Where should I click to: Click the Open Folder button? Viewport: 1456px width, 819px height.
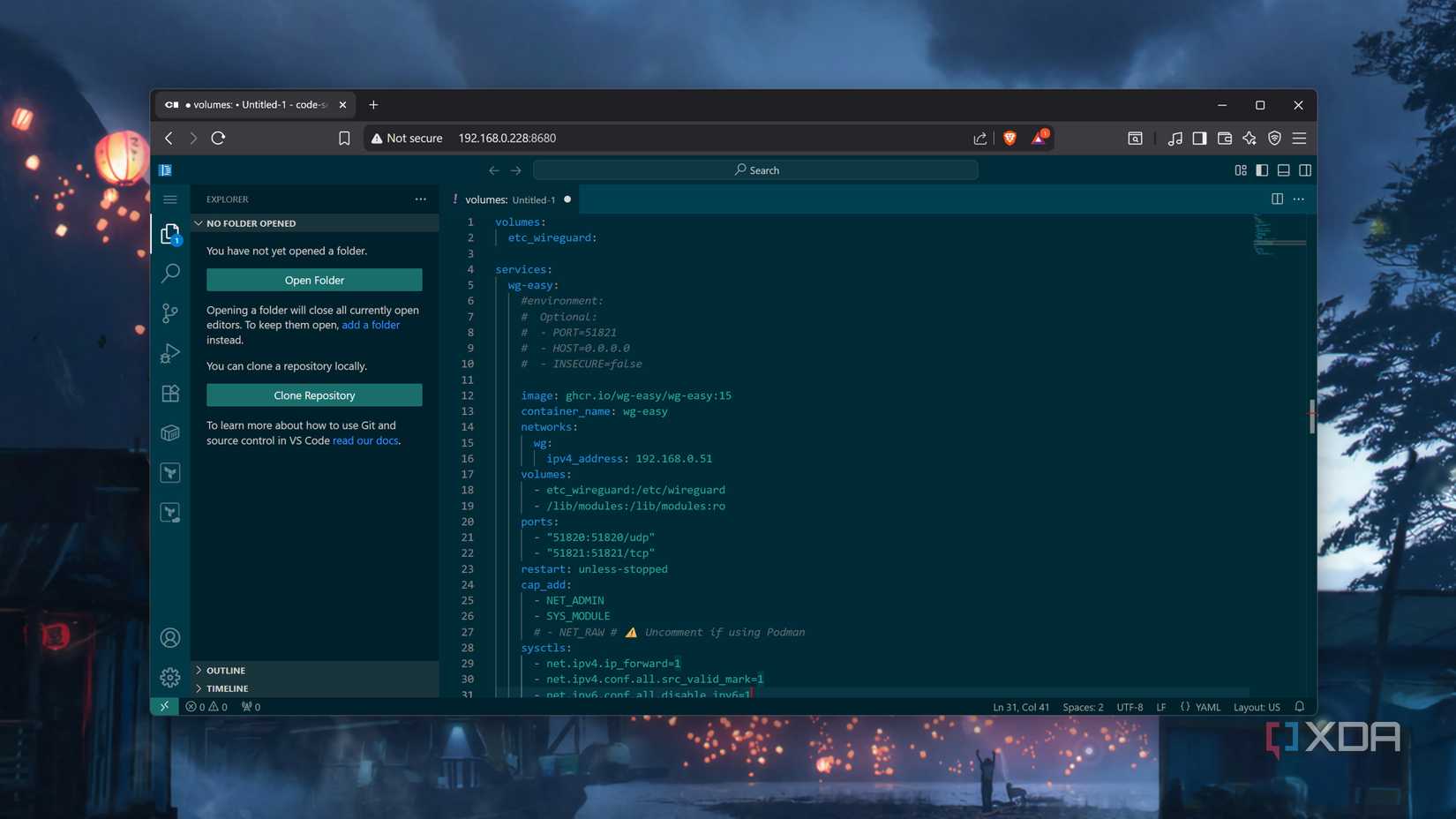tap(314, 281)
